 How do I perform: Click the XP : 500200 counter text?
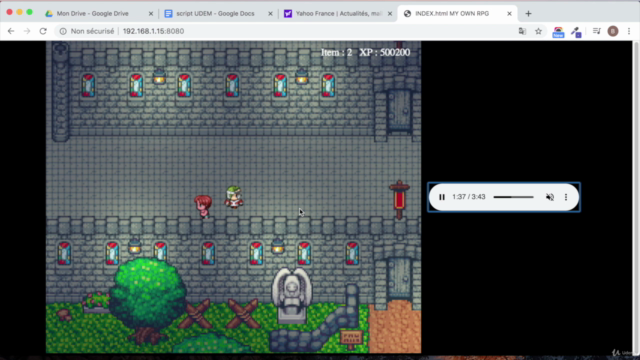pos(384,53)
